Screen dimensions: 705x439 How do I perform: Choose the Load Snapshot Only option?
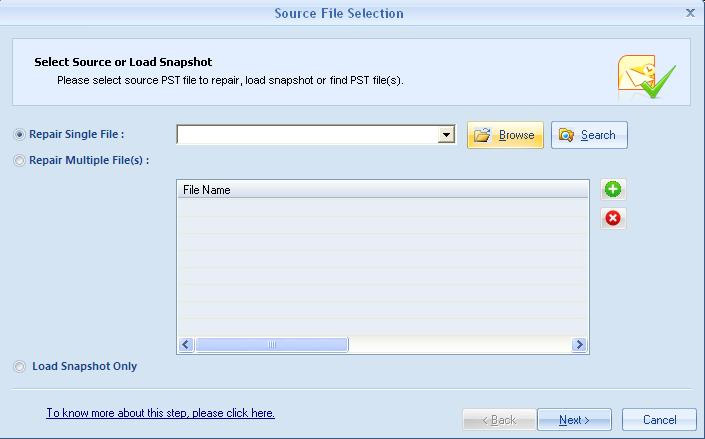pos(20,367)
